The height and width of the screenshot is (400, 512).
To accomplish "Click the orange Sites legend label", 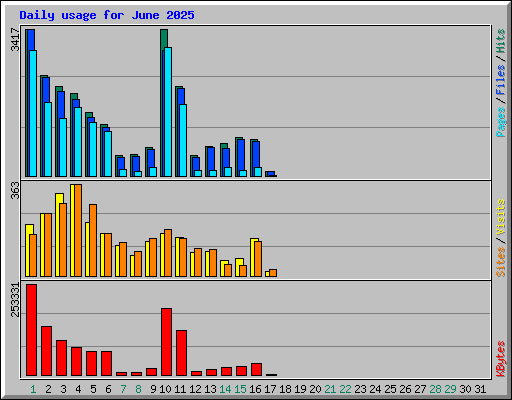I will 500,262.
